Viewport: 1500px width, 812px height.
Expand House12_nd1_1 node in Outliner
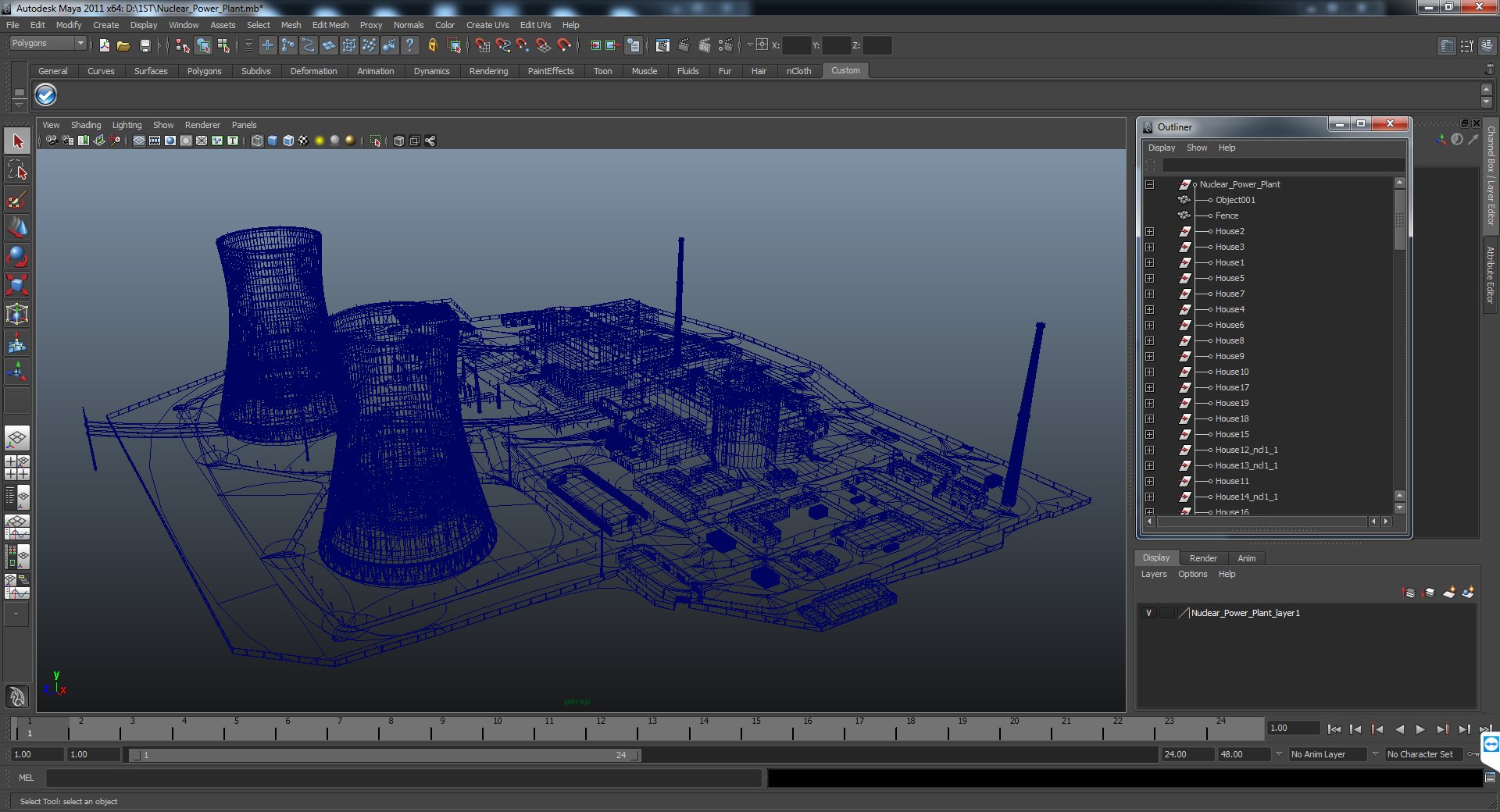pos(1149,450)
